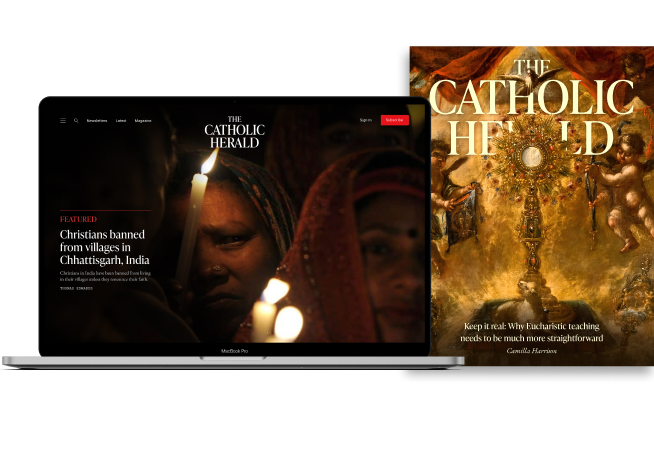The image size is (654, 450).
Task: Open the hamburger menu icon
Action: pyautogui.click(x=63, y=121)
